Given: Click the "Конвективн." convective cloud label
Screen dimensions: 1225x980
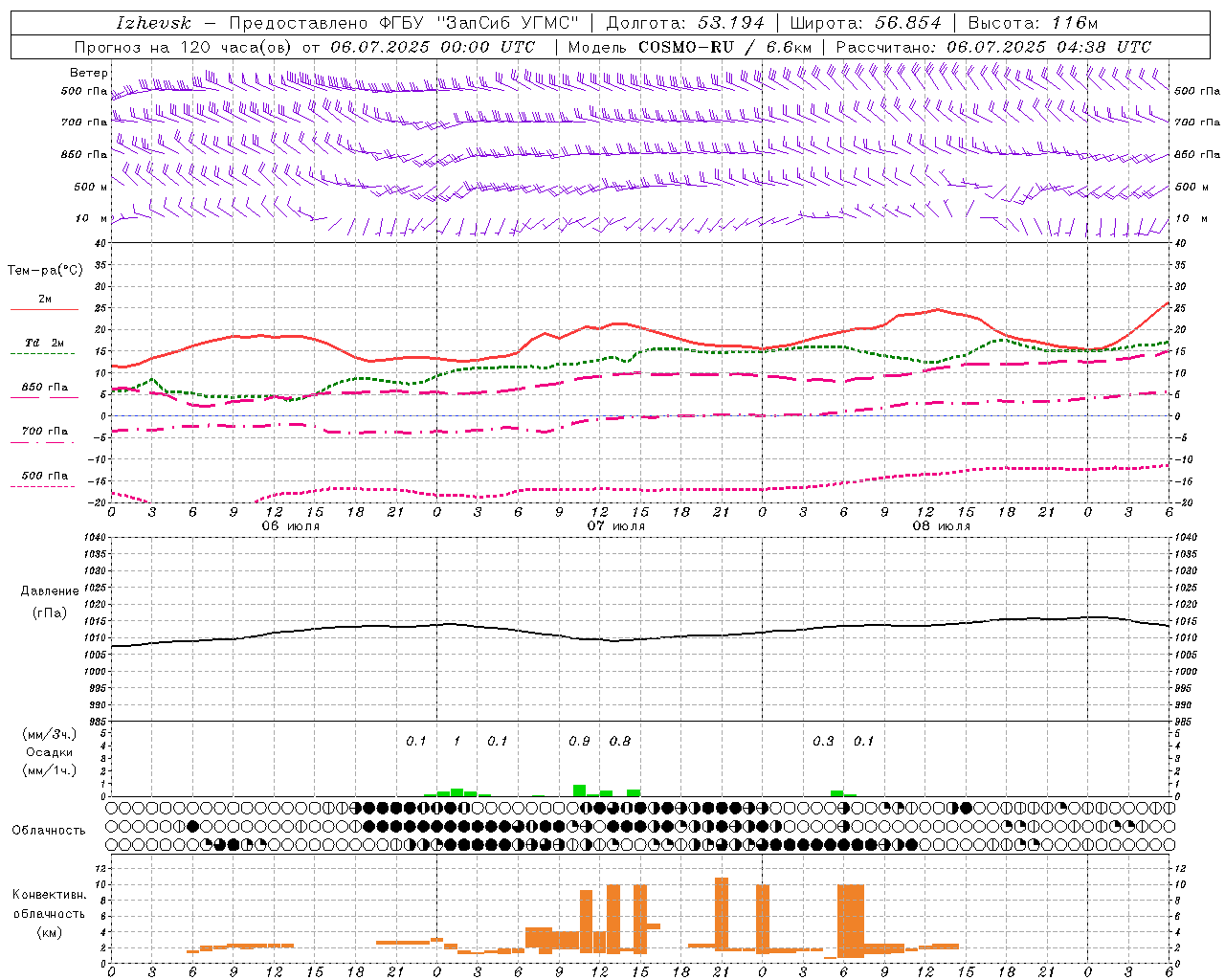Looking at the screenshot, I should [49, 895].
